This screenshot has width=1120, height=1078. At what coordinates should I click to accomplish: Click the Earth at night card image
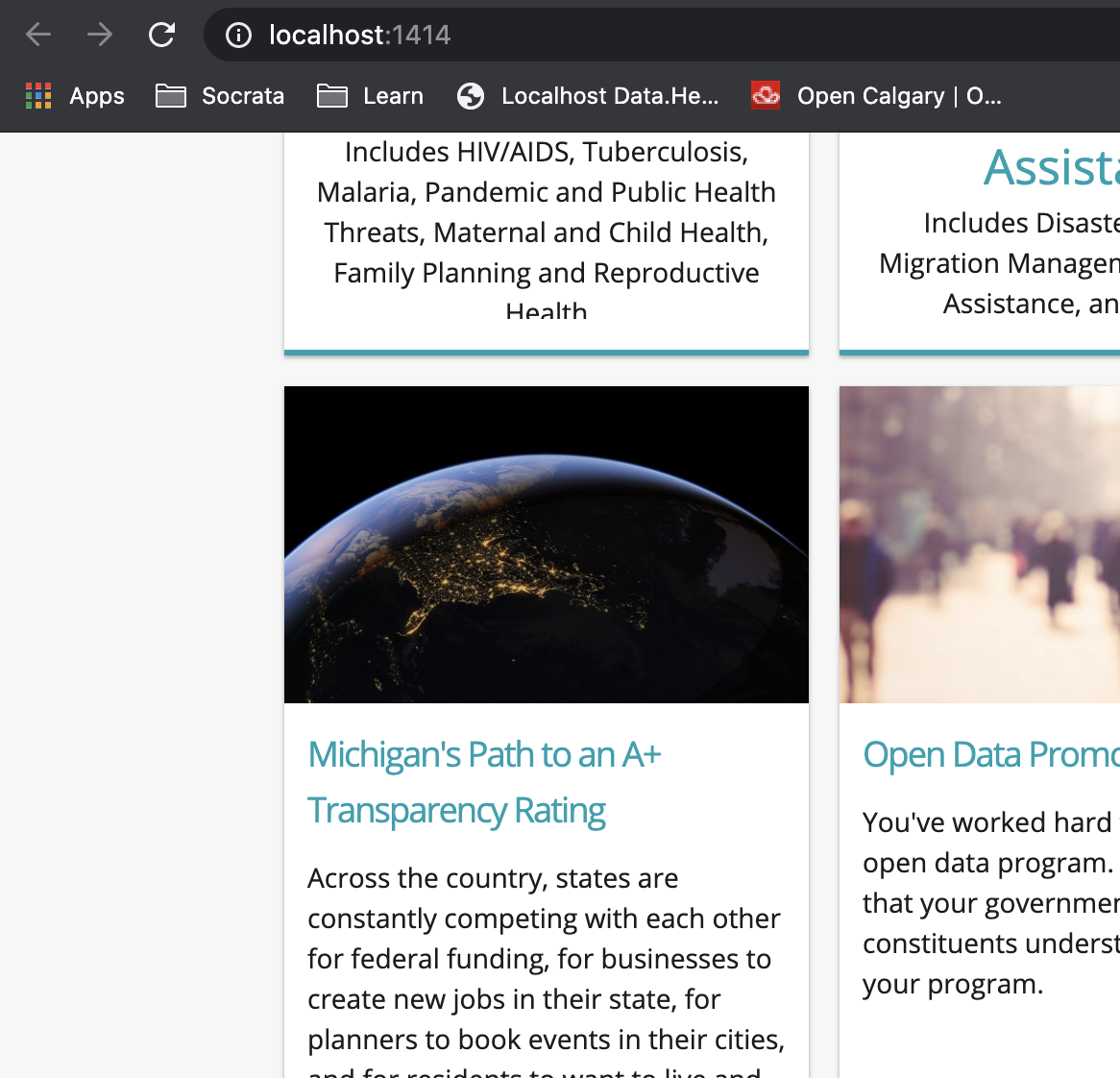coord(547,545)
